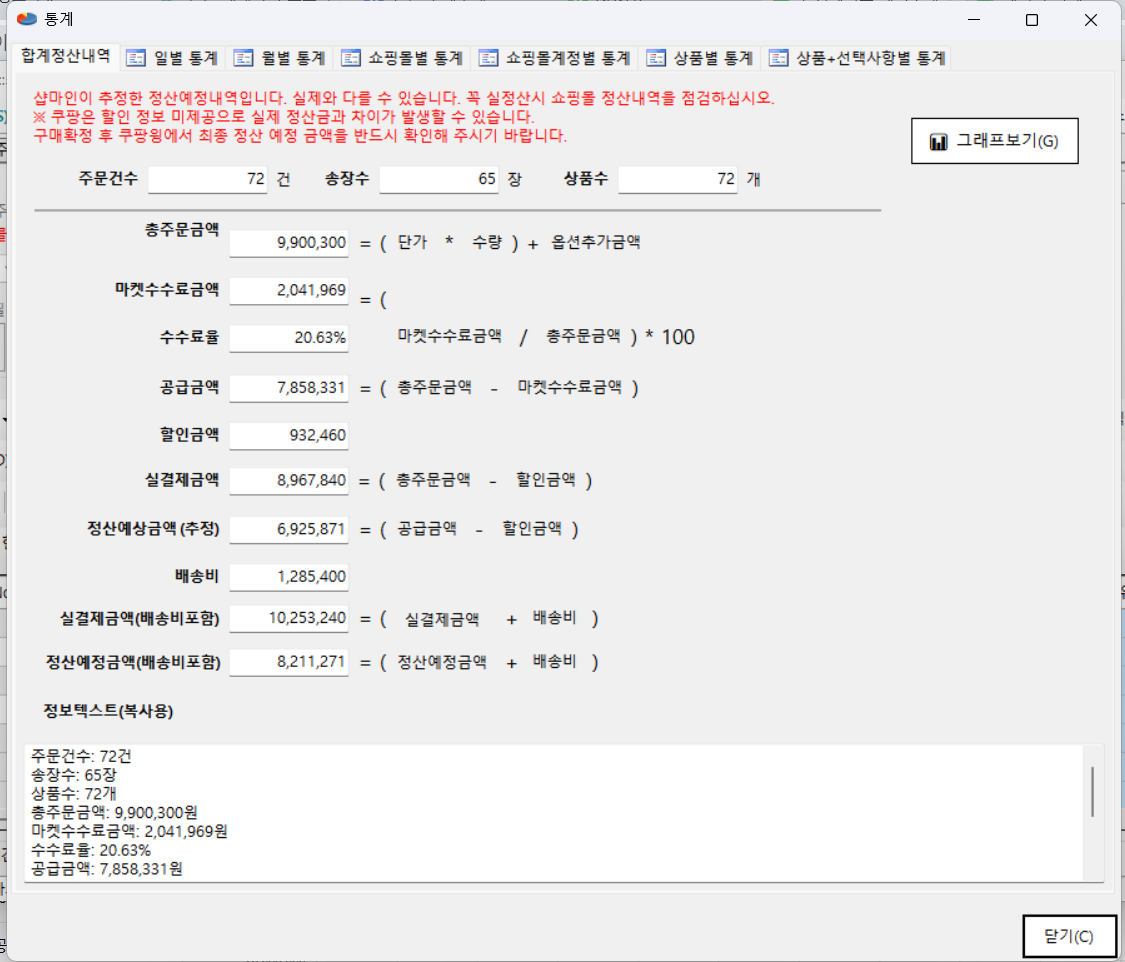Click the 쇼핑몰계정별 통계 tab icon

click(488, 58)
